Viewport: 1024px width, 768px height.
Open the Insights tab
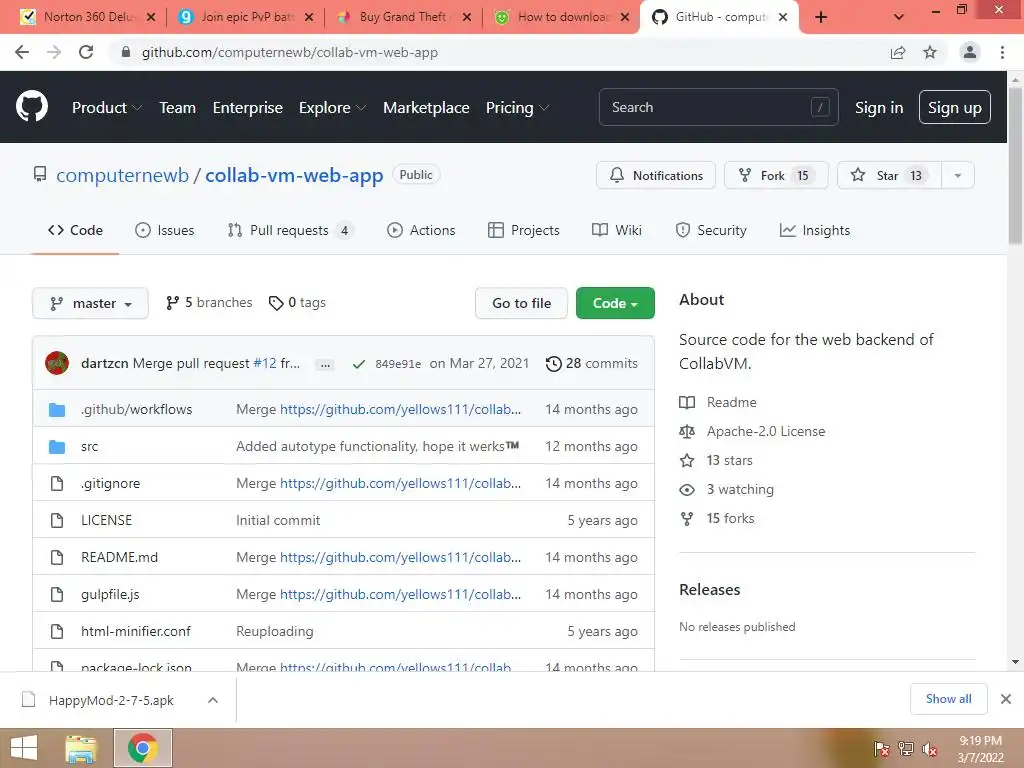tap(815, 231)
